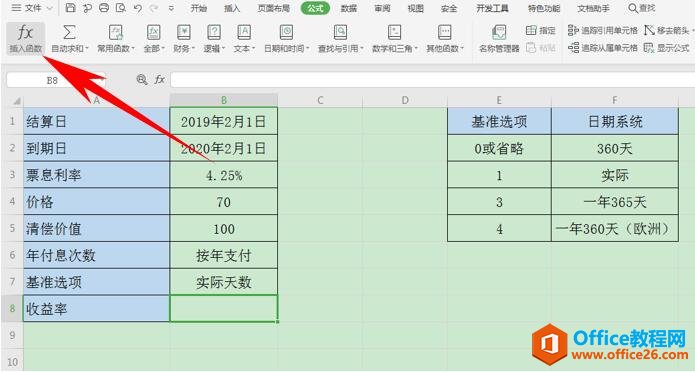Select cell containing 2019年2月1日
Image resolution: width=695 pixels, height=372 pixels.
224,121
